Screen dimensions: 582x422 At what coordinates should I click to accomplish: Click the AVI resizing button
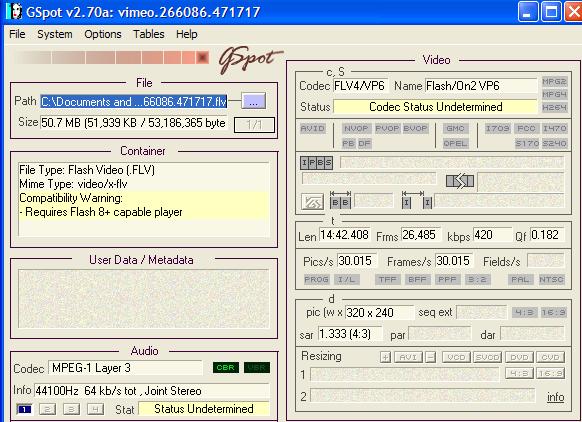(x=408, y=357)
